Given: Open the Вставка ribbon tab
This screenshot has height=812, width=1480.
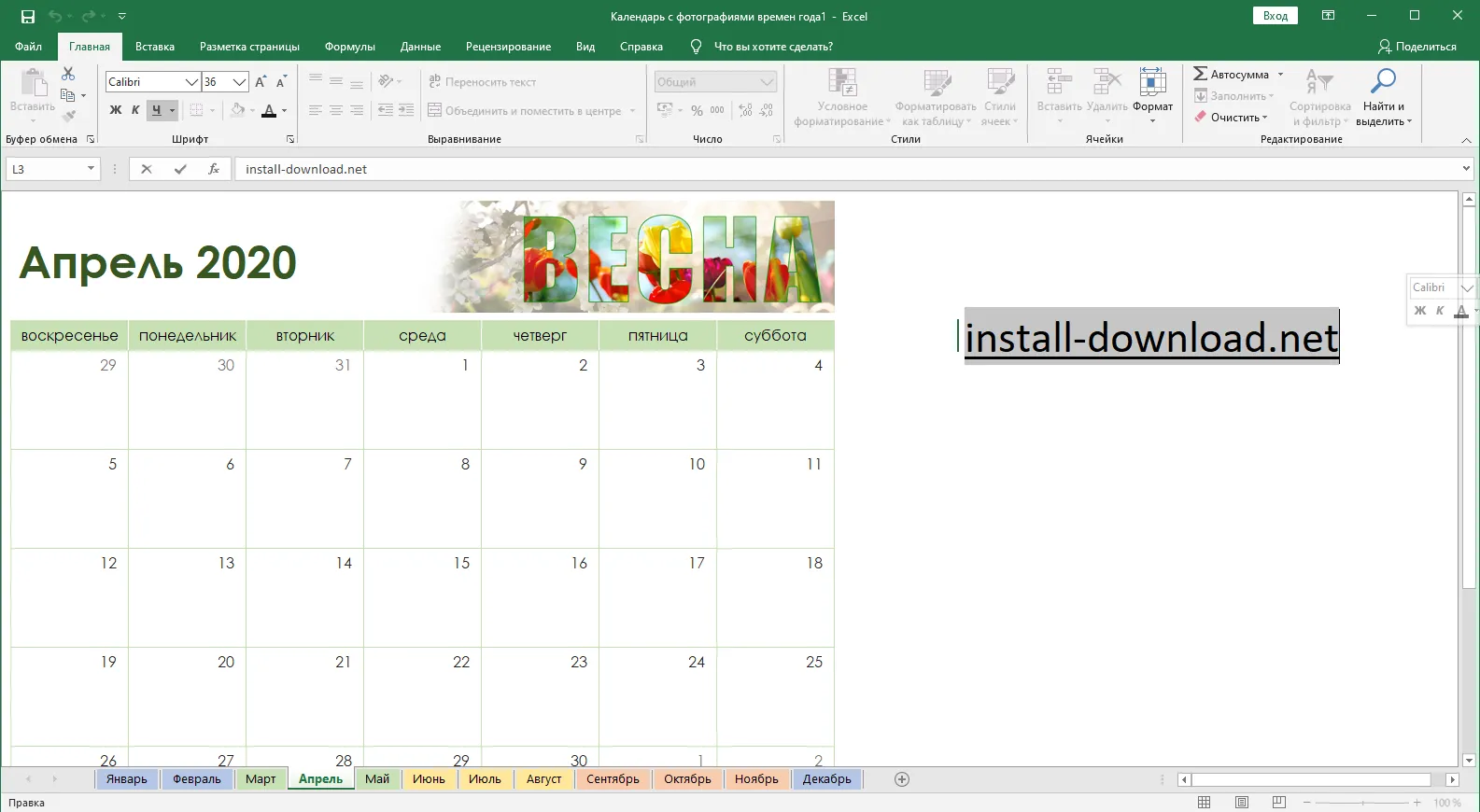Looking at the screenshot, I should click(x=154, y=47).
